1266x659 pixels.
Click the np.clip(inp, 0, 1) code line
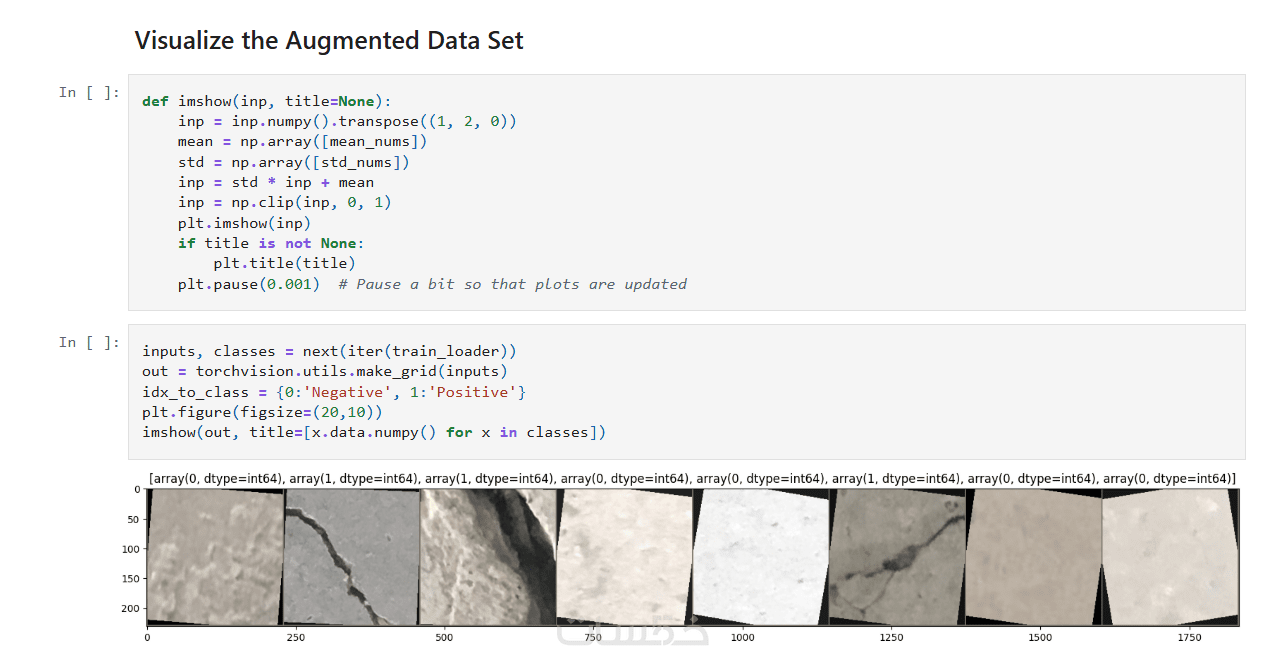coord(285,203)
